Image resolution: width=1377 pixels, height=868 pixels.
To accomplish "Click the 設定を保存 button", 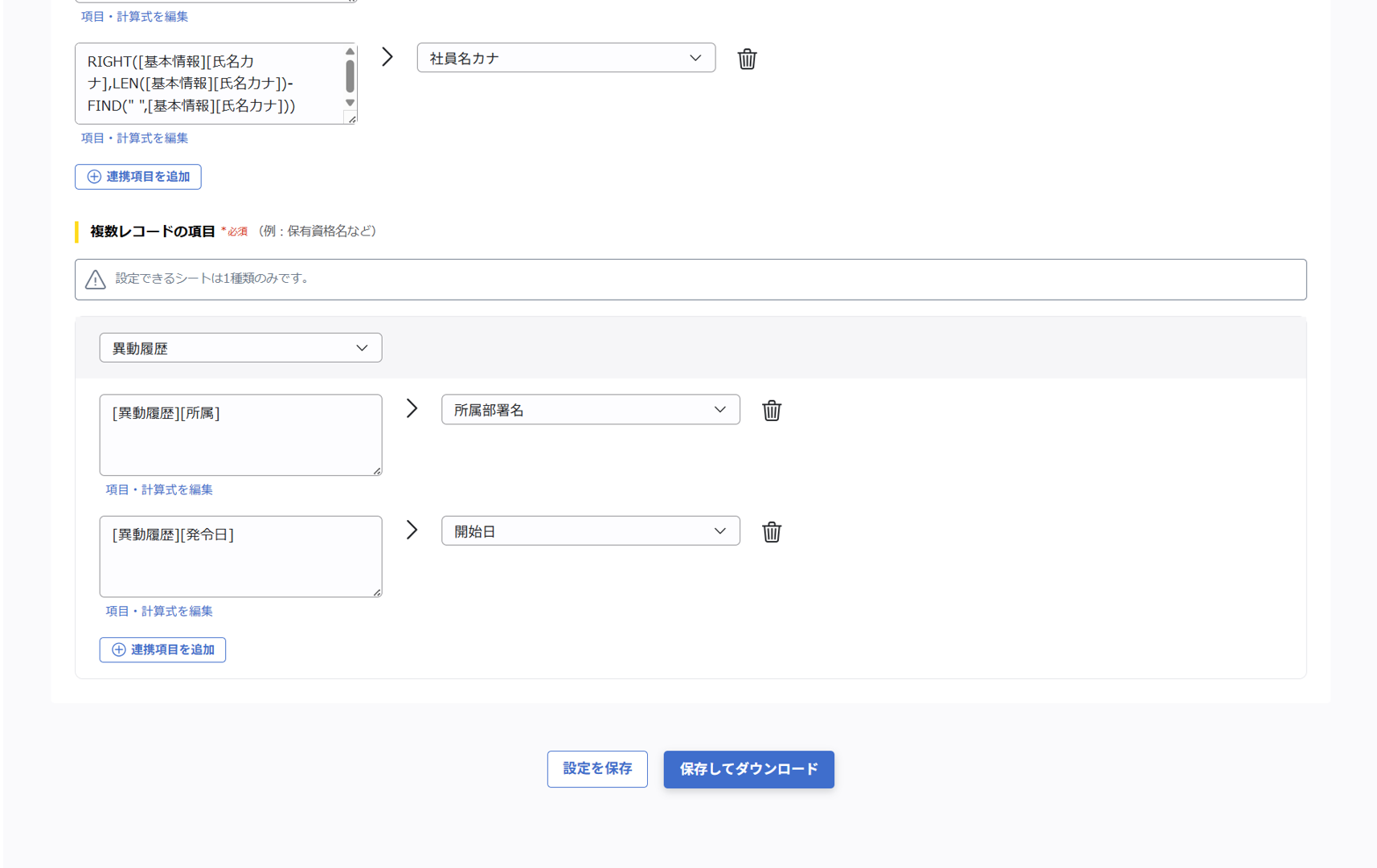I will (597, 768).
